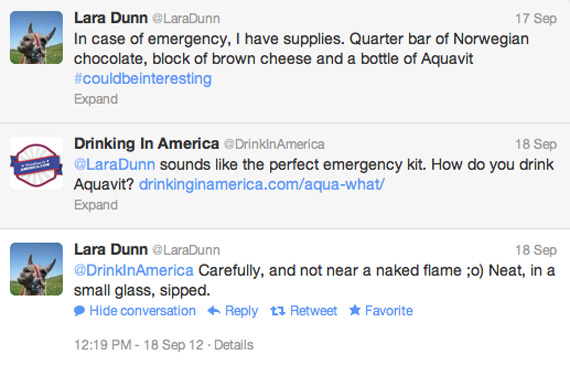Open @LaraDunn mention in the reply tweet
Screen dimensions: 570x365
115,165
